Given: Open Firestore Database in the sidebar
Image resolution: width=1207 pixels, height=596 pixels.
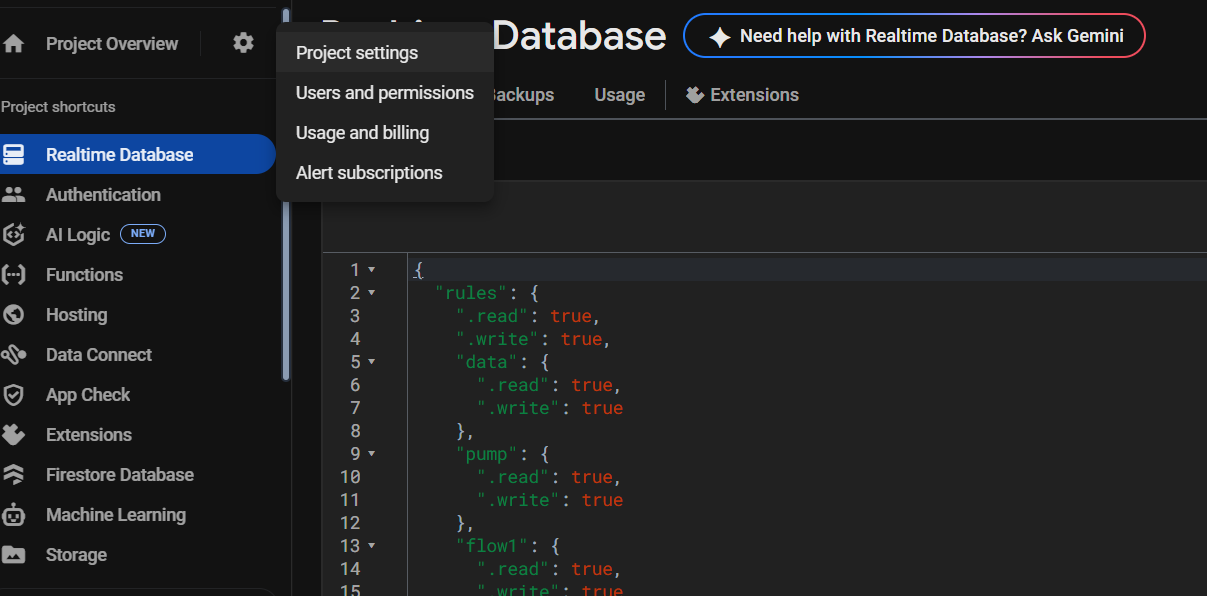Looking at the screenshot, I should coord(119,475).
